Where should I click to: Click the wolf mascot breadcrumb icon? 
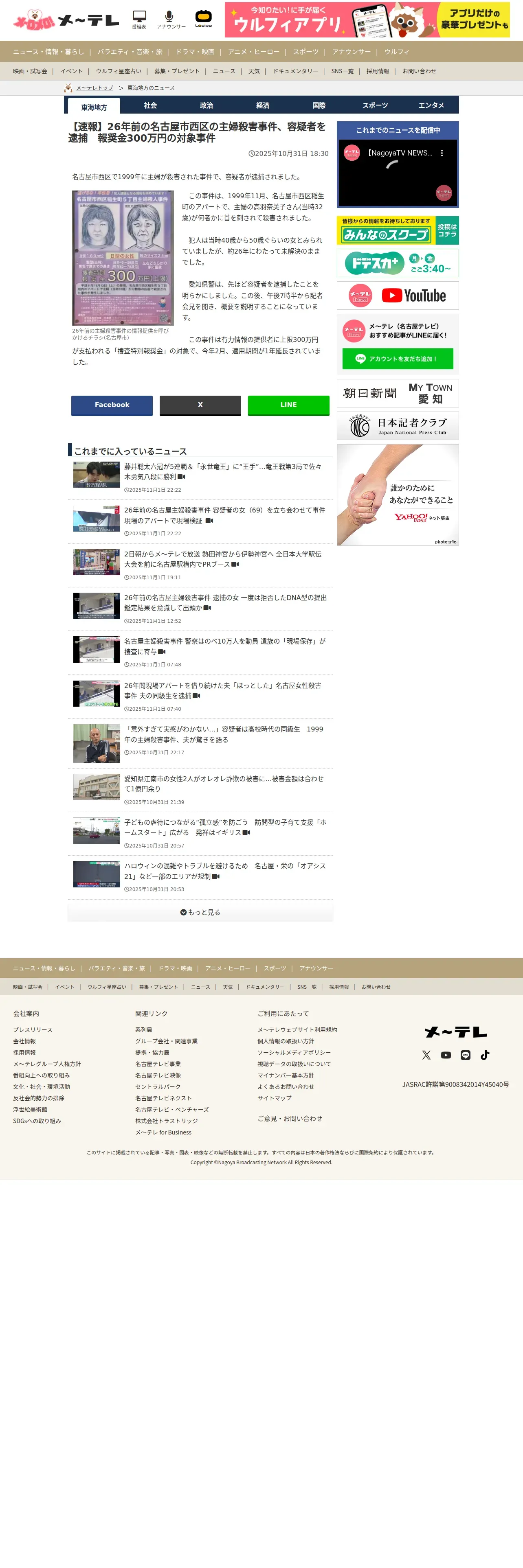click(68, 88)
